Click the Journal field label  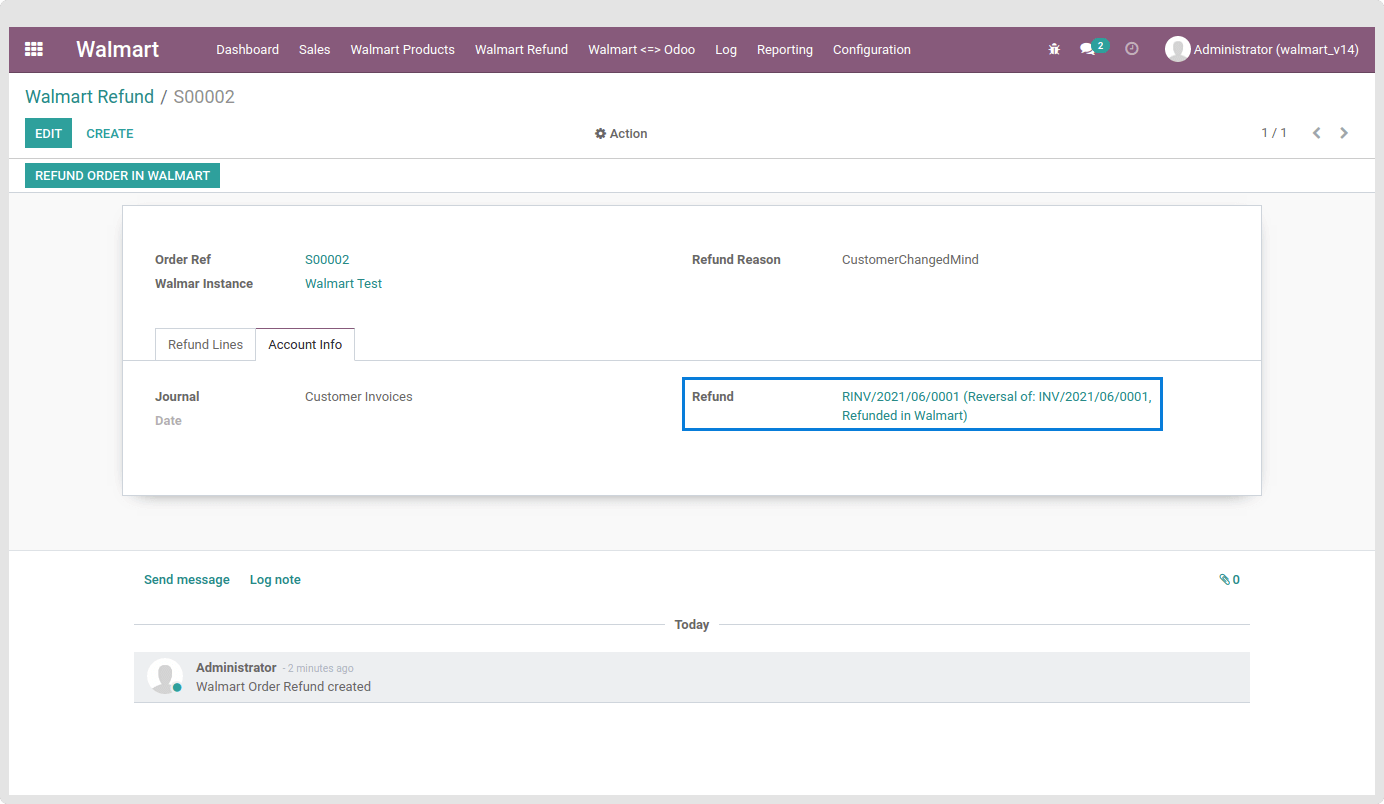click(177, 396)
